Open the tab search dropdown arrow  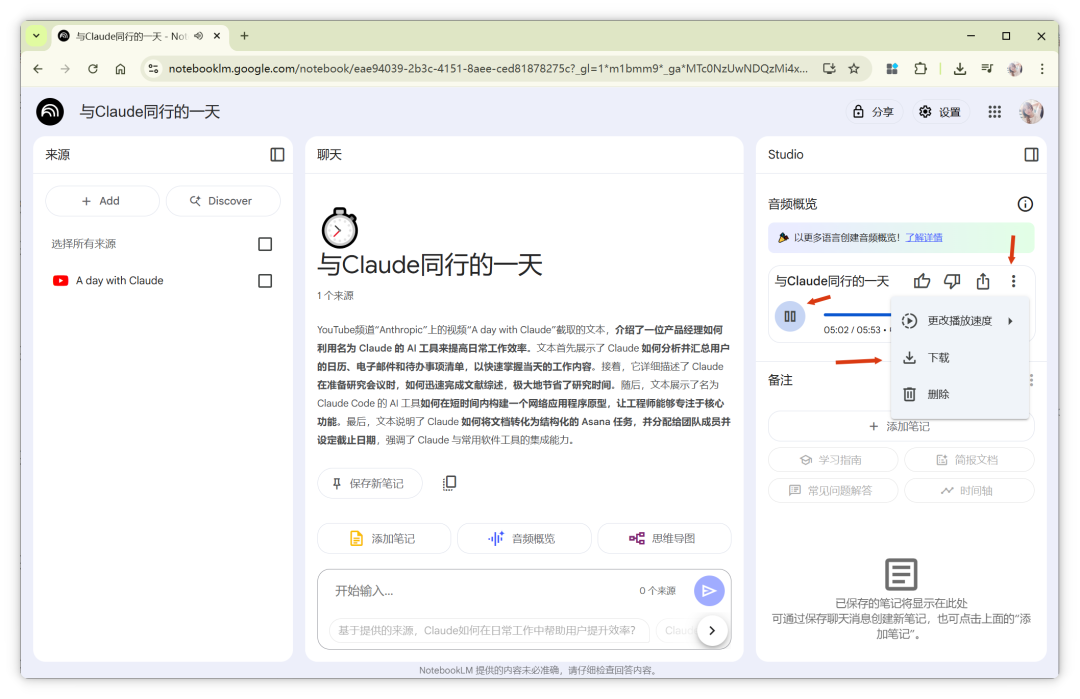tap(36, 36)
